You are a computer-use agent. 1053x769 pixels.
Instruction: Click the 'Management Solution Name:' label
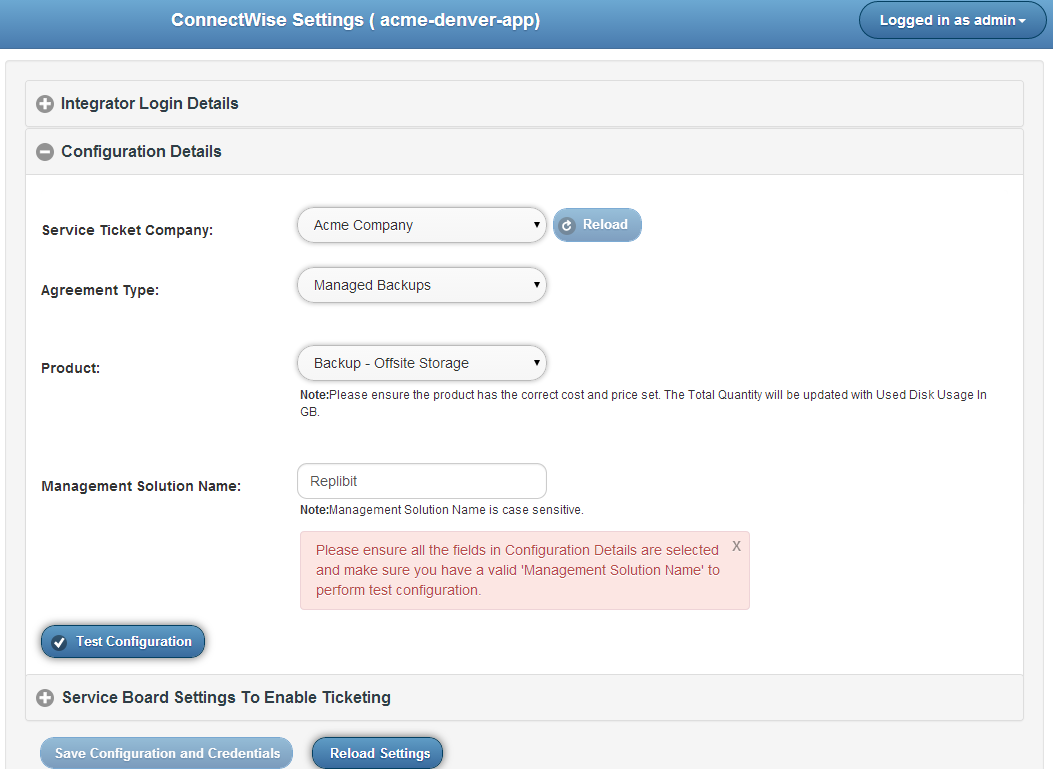click(141, 486)
